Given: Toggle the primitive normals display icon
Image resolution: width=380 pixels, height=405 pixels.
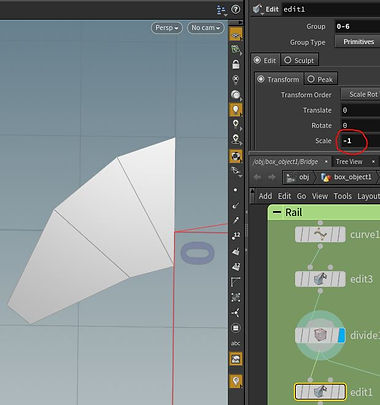Looking at the screenshot, I should click(x=236, y=251).
